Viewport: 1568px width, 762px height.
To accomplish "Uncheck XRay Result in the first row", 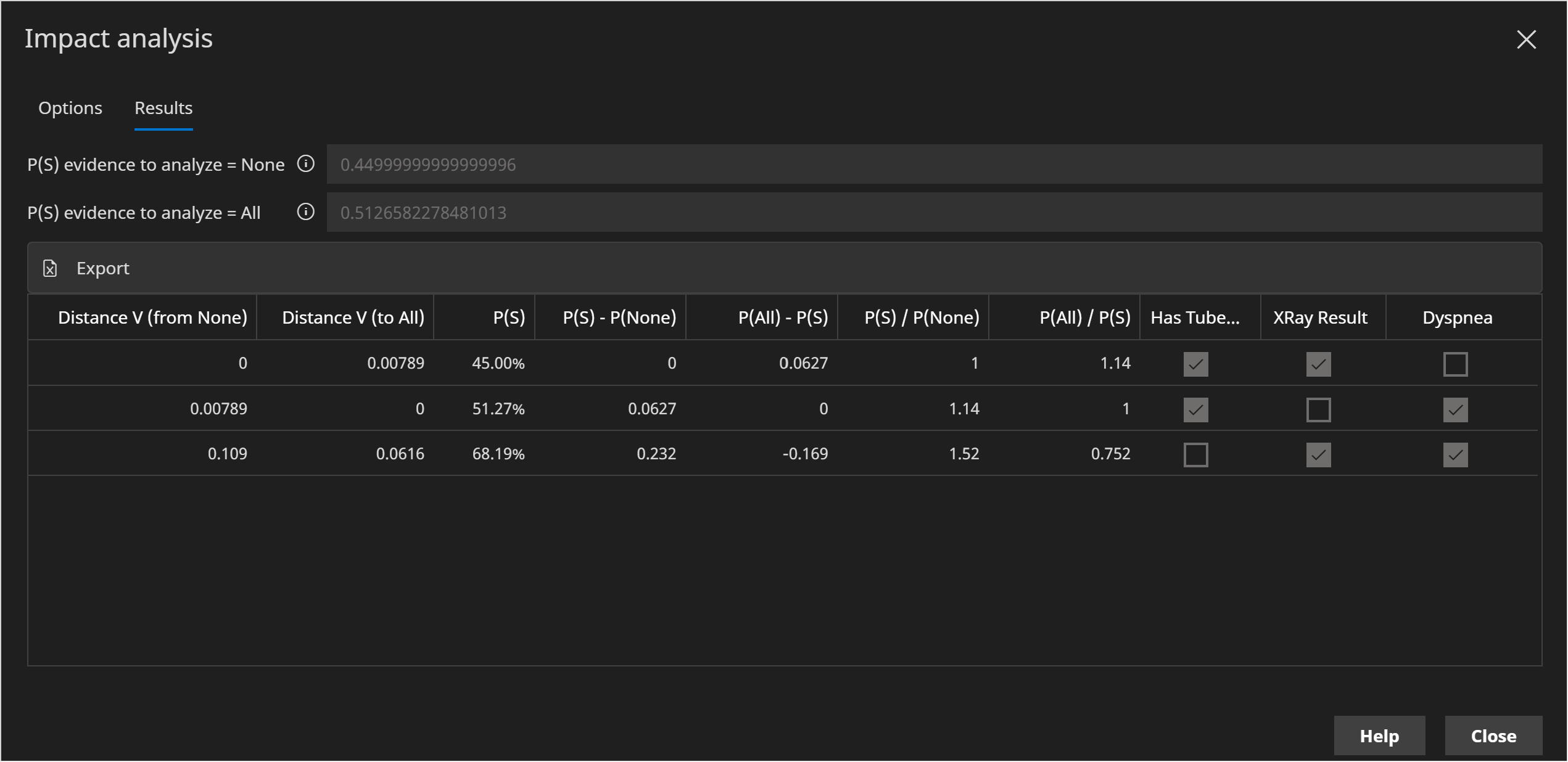I will [1318, 364].
